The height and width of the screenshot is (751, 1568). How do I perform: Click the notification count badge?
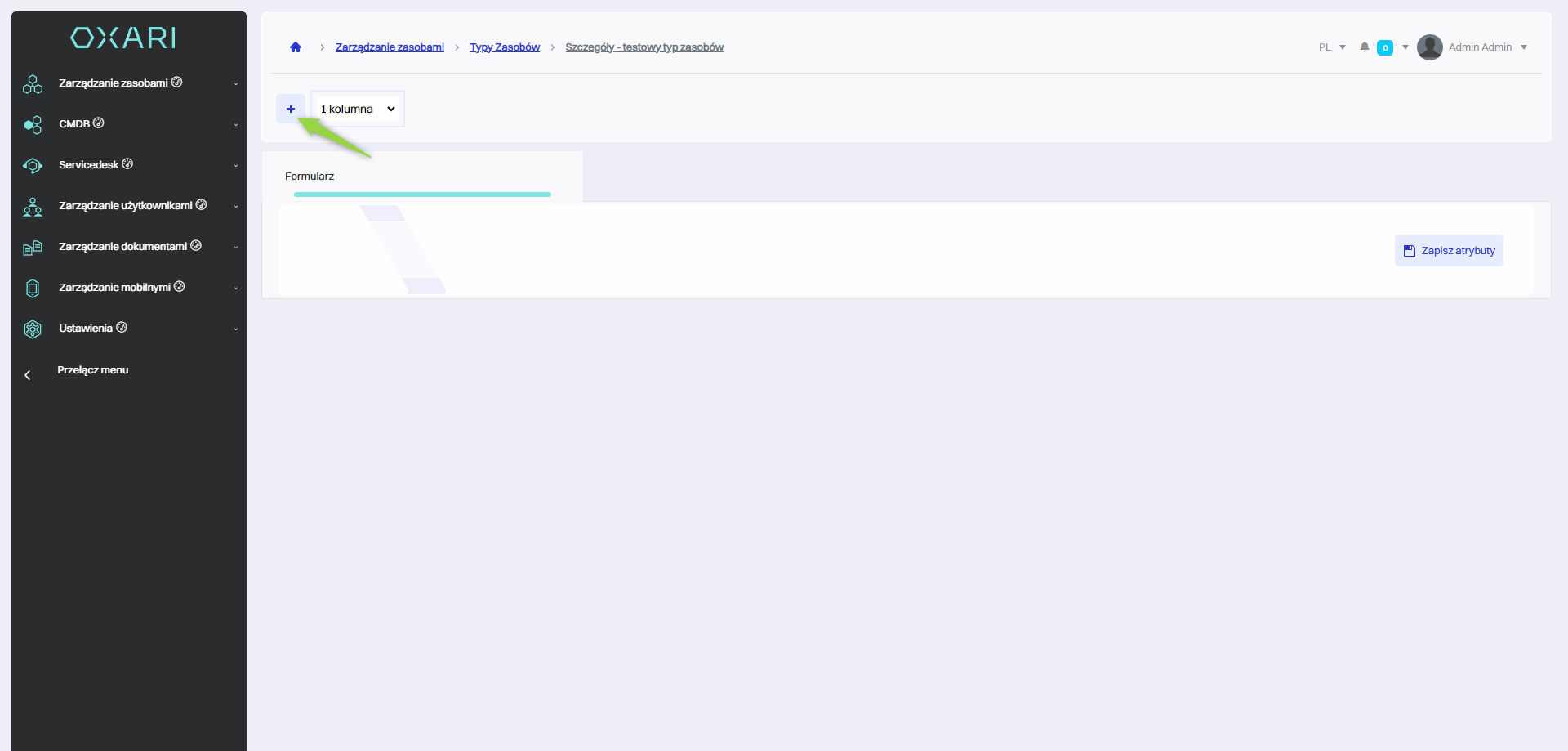[1384, 47]
